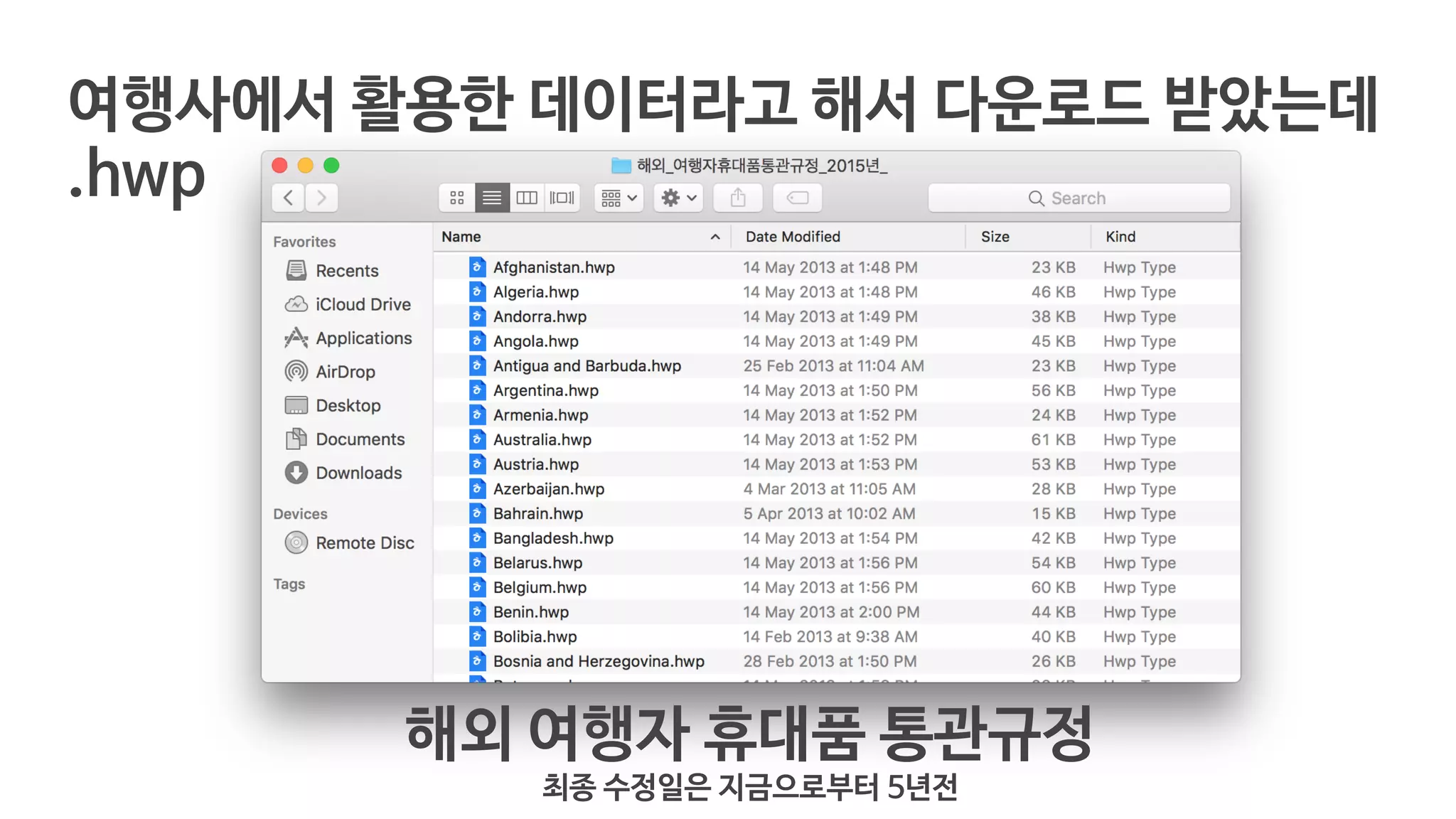This screenshot has height=819, width=1456.
Task: Click the Devices sidebar heading
Action: pos(300,514)
